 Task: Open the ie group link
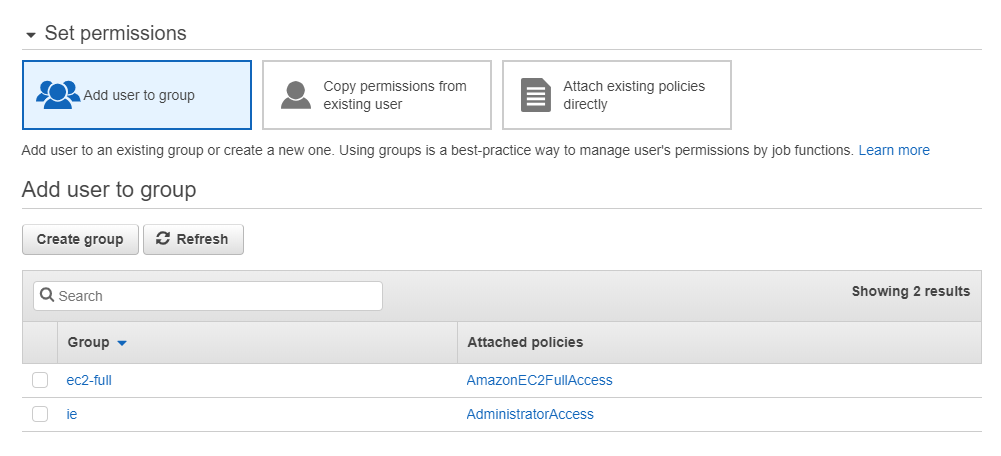pos(72,414)
